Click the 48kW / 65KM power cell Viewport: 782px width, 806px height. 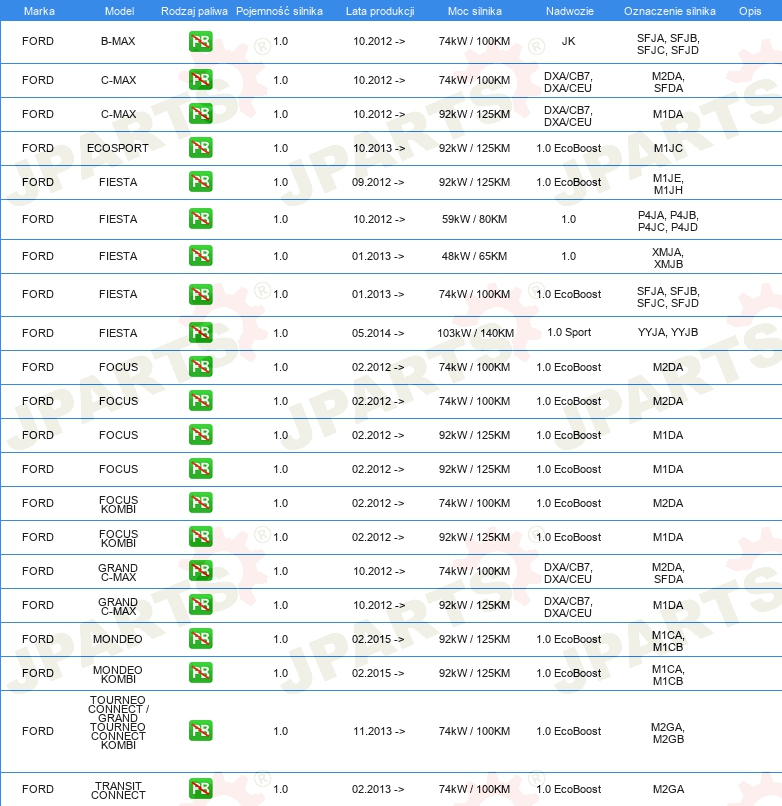[474, 256]
